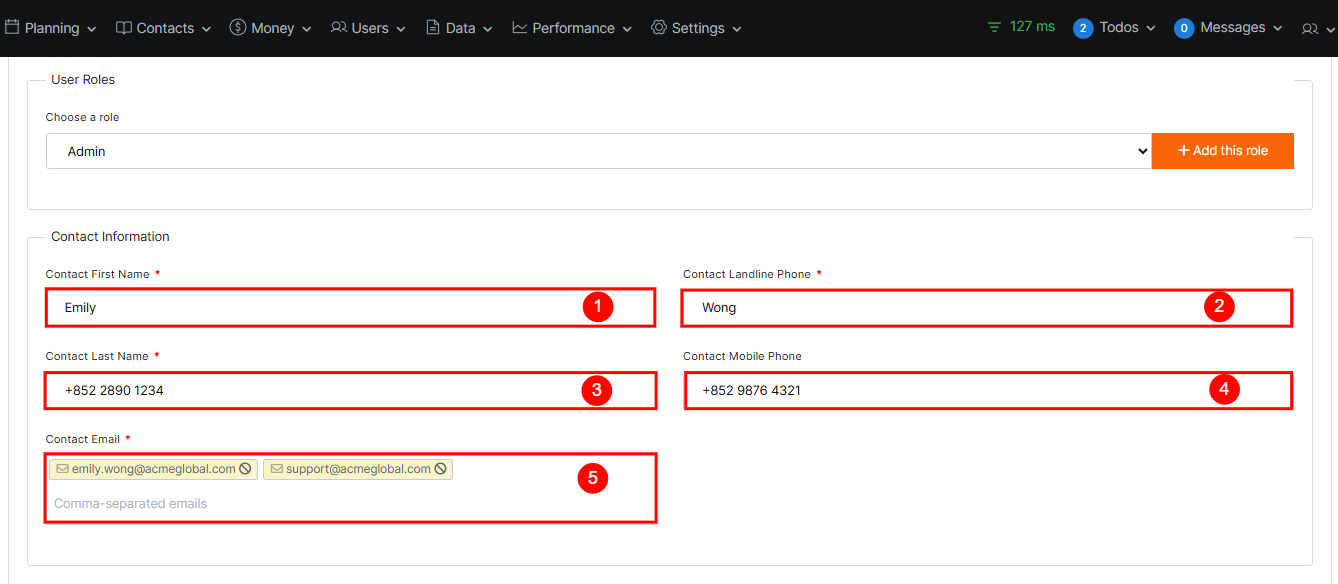Click the Contact First Name field containing Emily
This screenshot has width=1338, height=584.
[320, 308]
